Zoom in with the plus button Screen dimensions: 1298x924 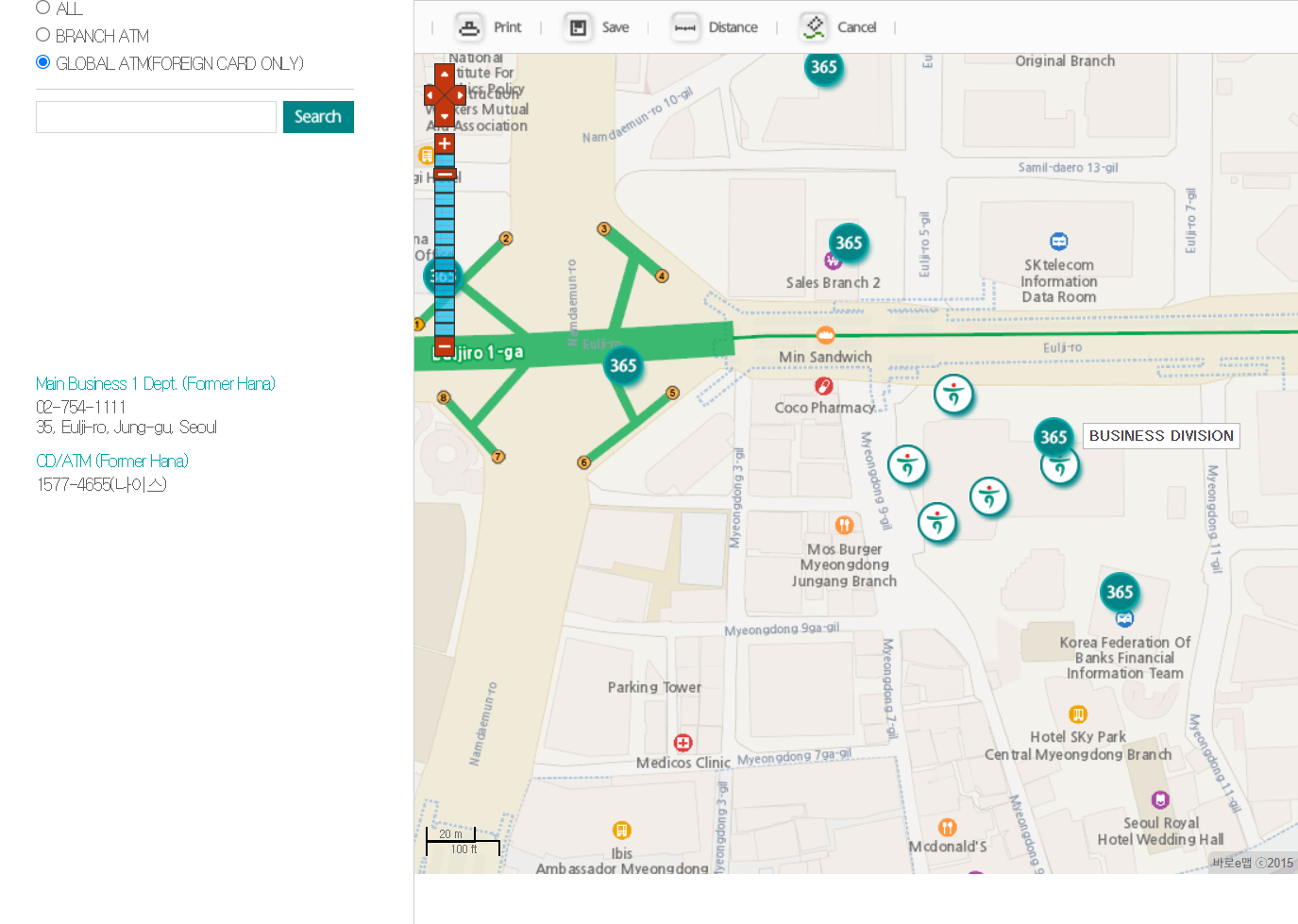(x=444, y=143)
